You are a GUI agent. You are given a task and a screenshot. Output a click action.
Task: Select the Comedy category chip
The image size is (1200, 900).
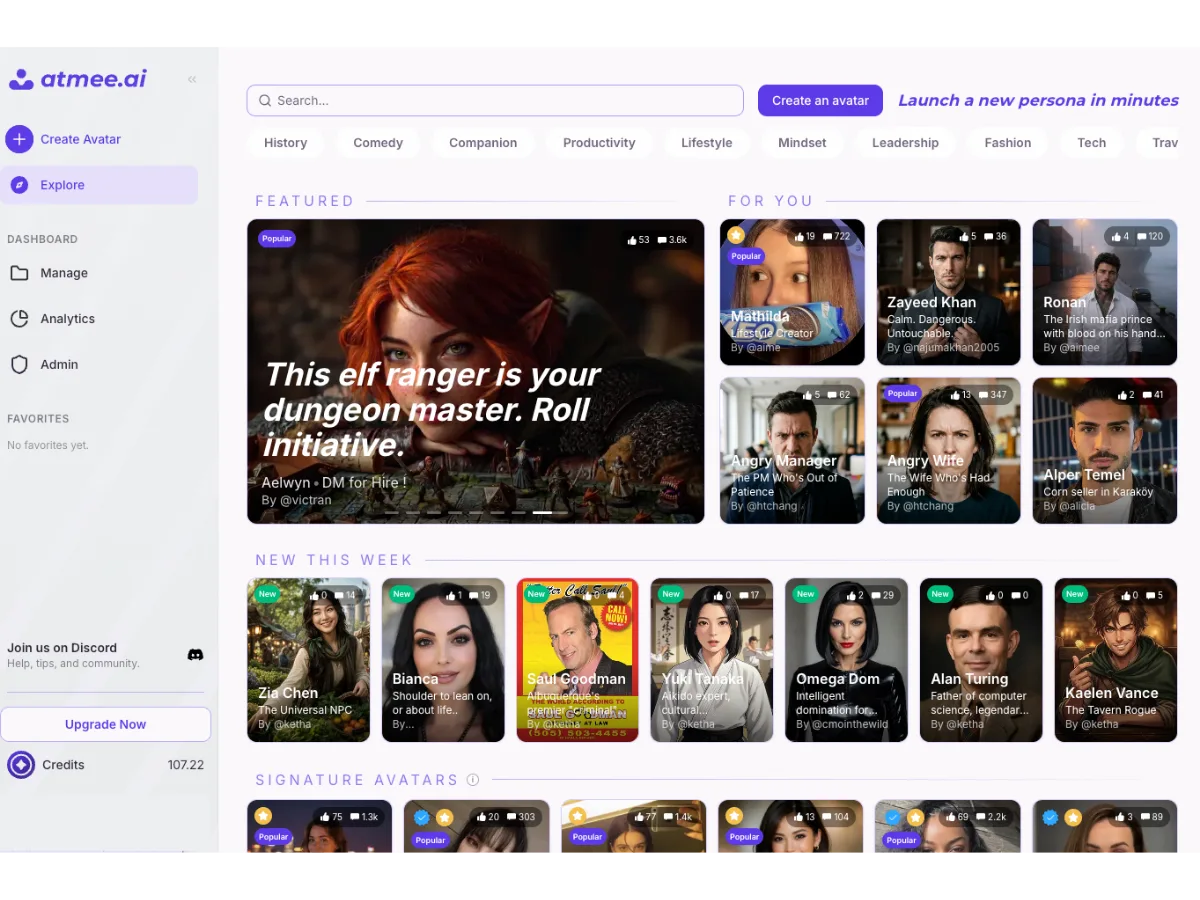[x=378, y=143]
